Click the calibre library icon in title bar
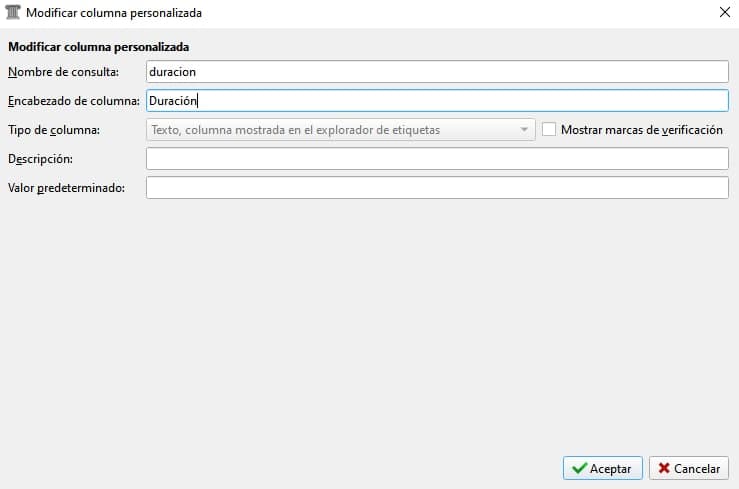 pyautogui.click(x=13, y=13)
